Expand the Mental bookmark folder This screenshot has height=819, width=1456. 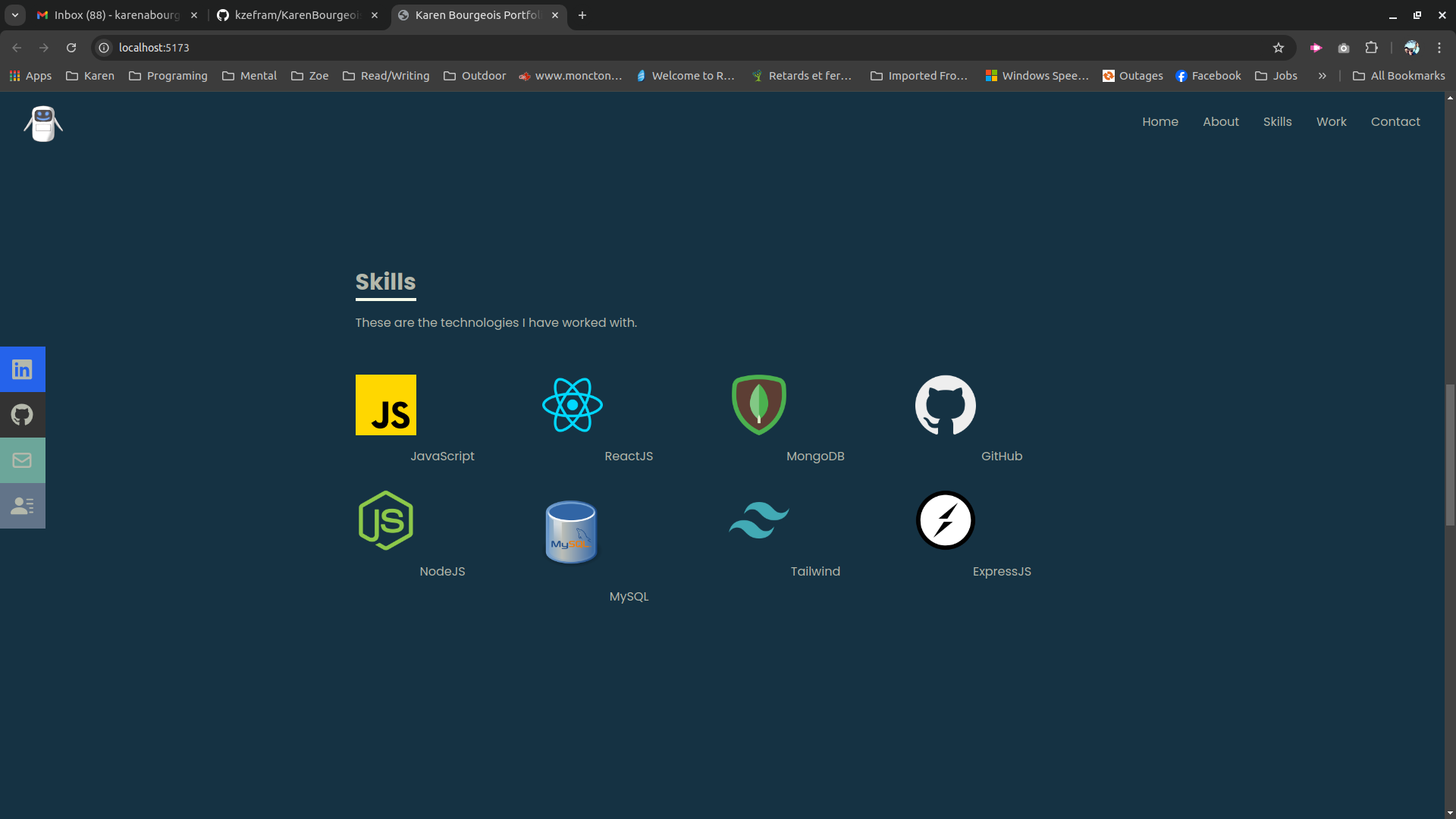click(249, 76)
